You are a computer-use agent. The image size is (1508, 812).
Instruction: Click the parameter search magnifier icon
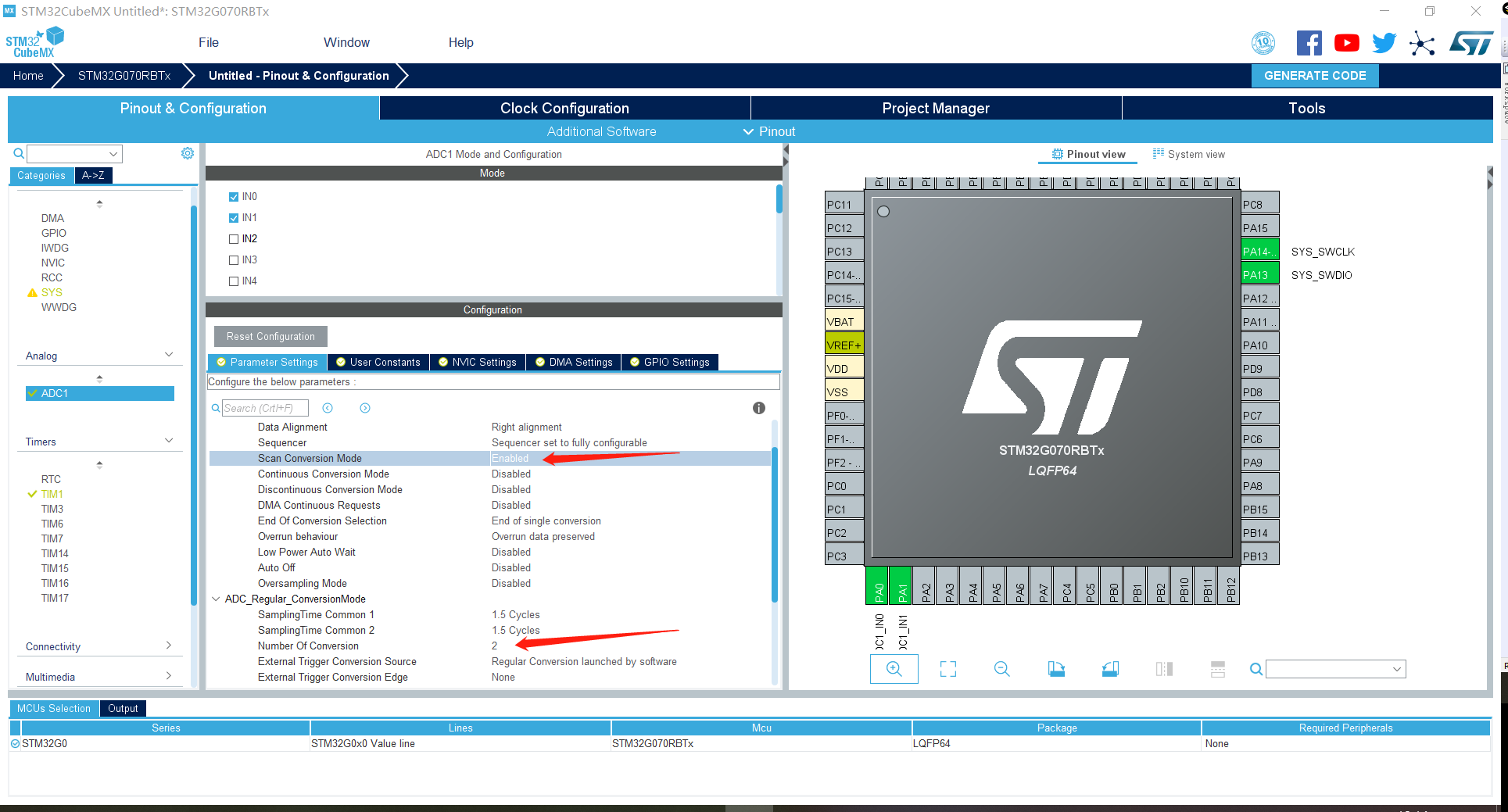tap(216, 408)
